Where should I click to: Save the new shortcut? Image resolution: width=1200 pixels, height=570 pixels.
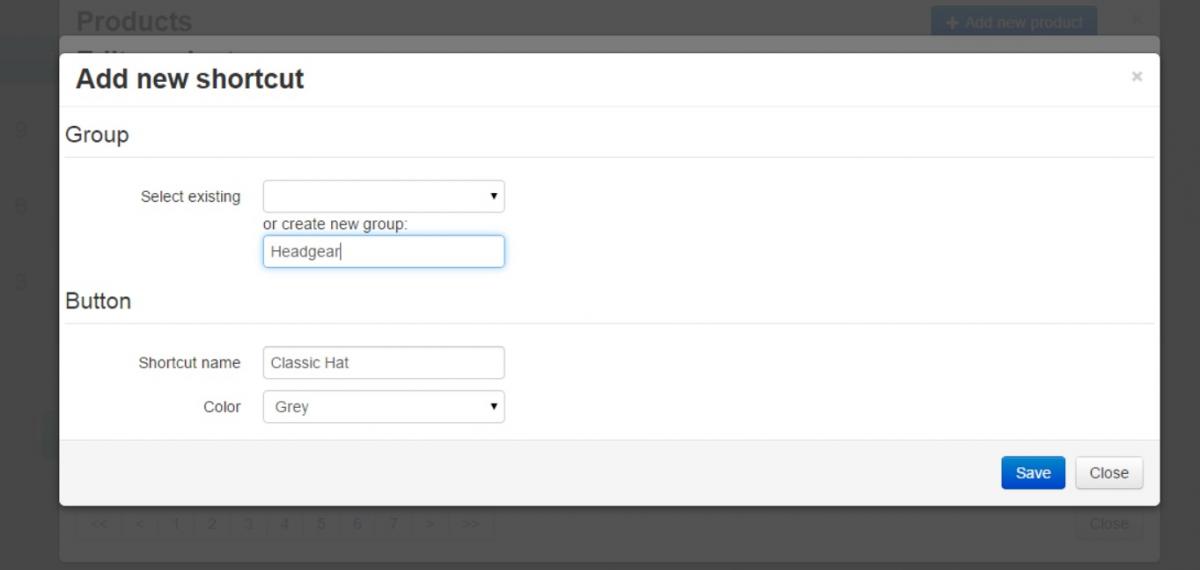[1033, 473]
